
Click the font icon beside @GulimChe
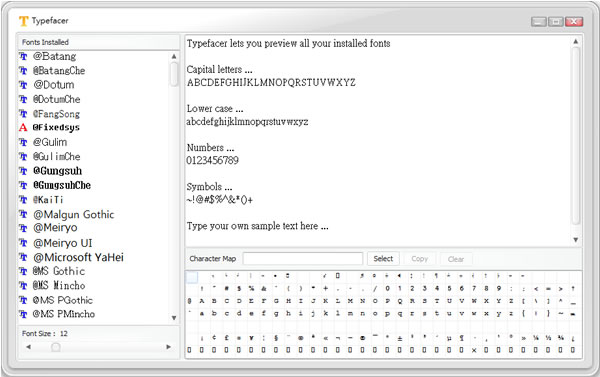[x=23, y=157]
